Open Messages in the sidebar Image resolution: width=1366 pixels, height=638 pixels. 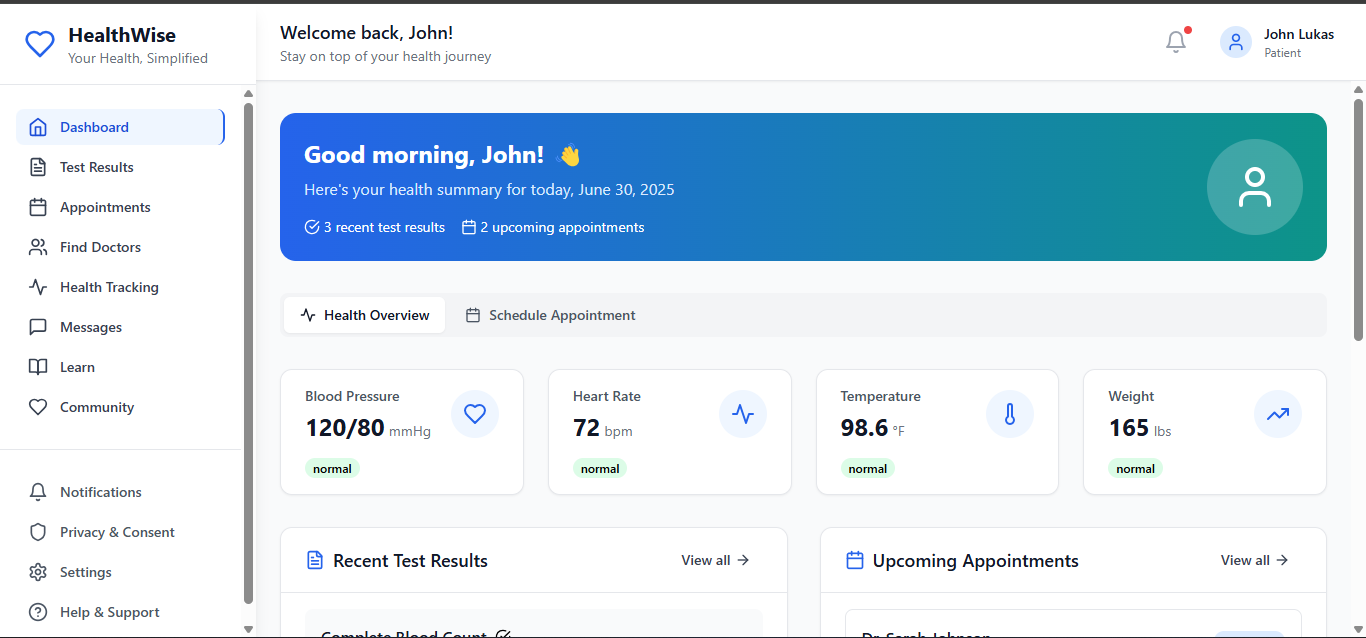point(120,327)
